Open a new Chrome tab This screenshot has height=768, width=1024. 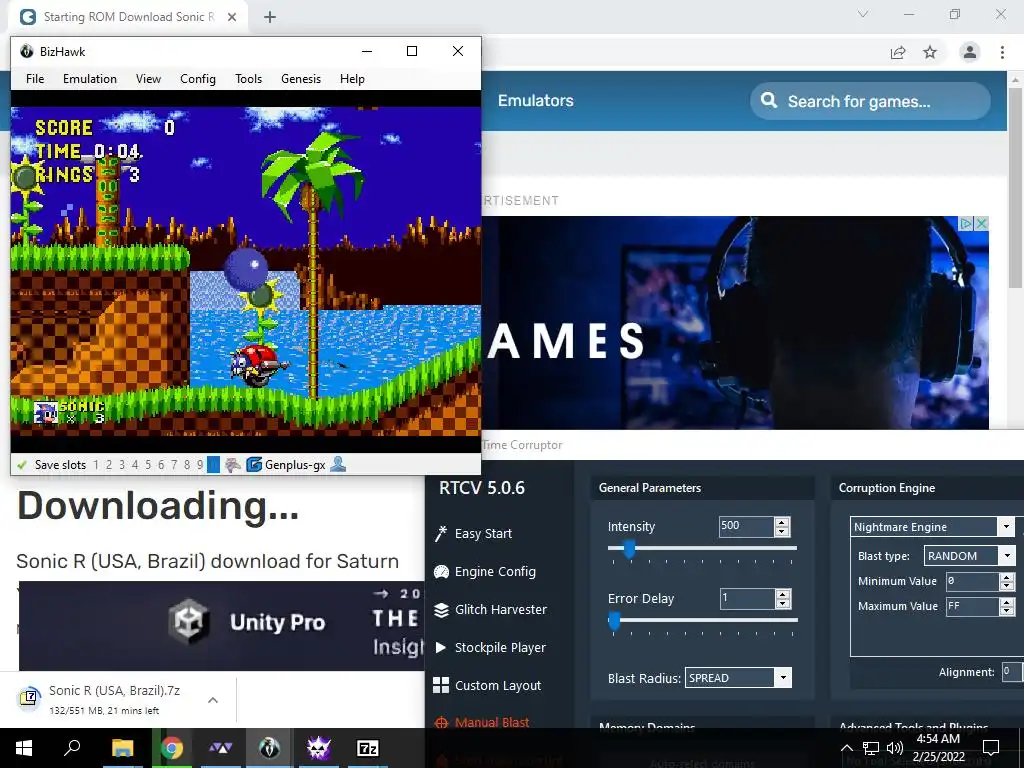[x=270, y=17]
